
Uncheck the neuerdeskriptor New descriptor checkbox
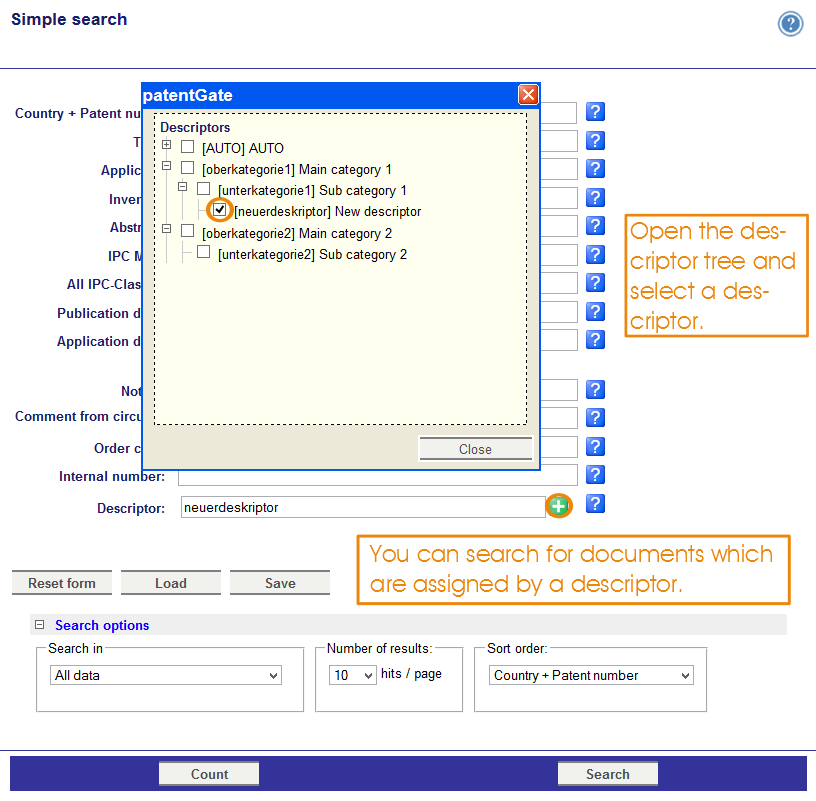[x=220, y=211]
